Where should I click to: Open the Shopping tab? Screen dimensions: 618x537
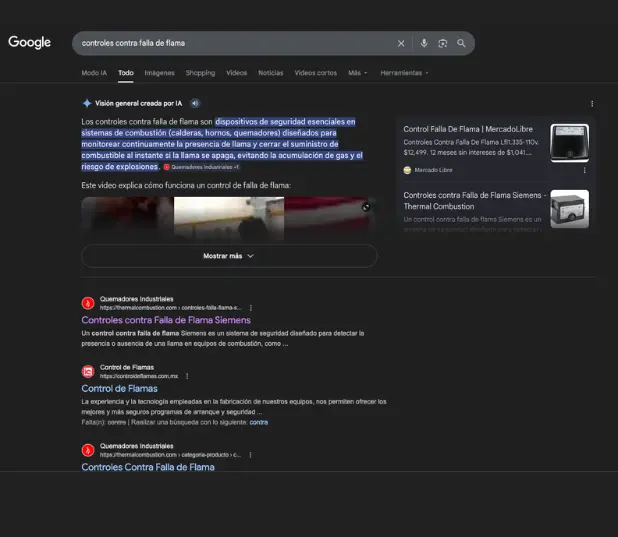(200, 73)
